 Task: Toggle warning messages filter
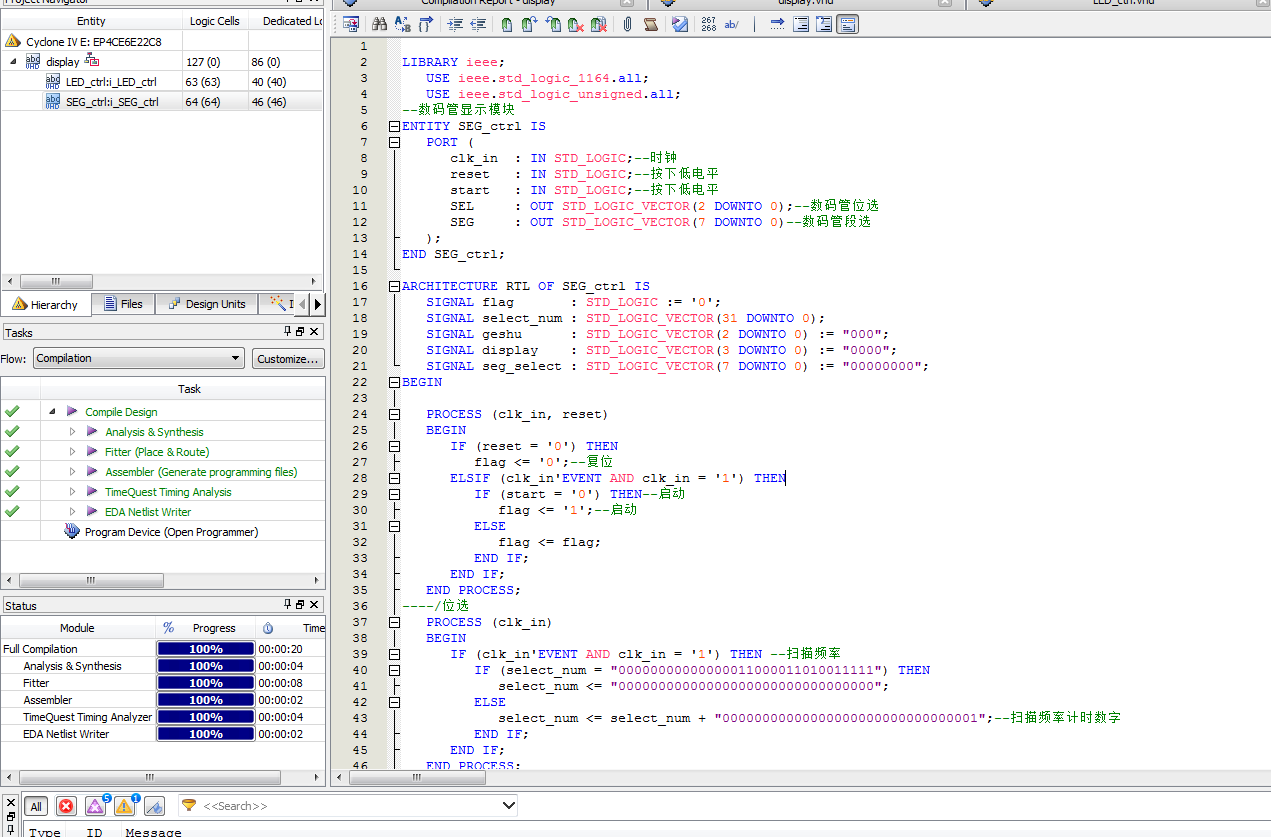[x=125, y=806]
